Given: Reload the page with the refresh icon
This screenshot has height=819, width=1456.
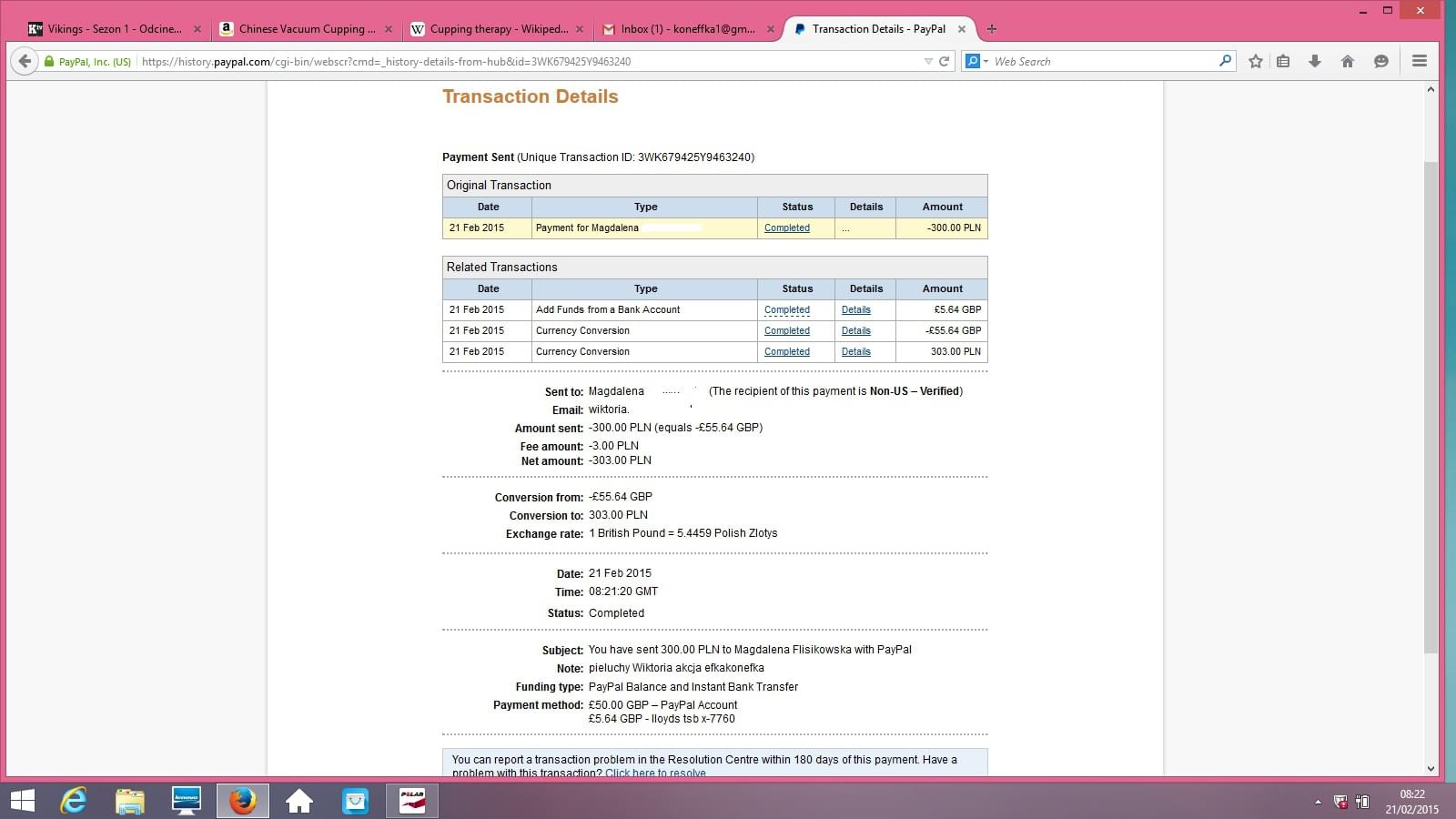Looking at the screenshot, I should pyautogui.click(x=945, y=61).
